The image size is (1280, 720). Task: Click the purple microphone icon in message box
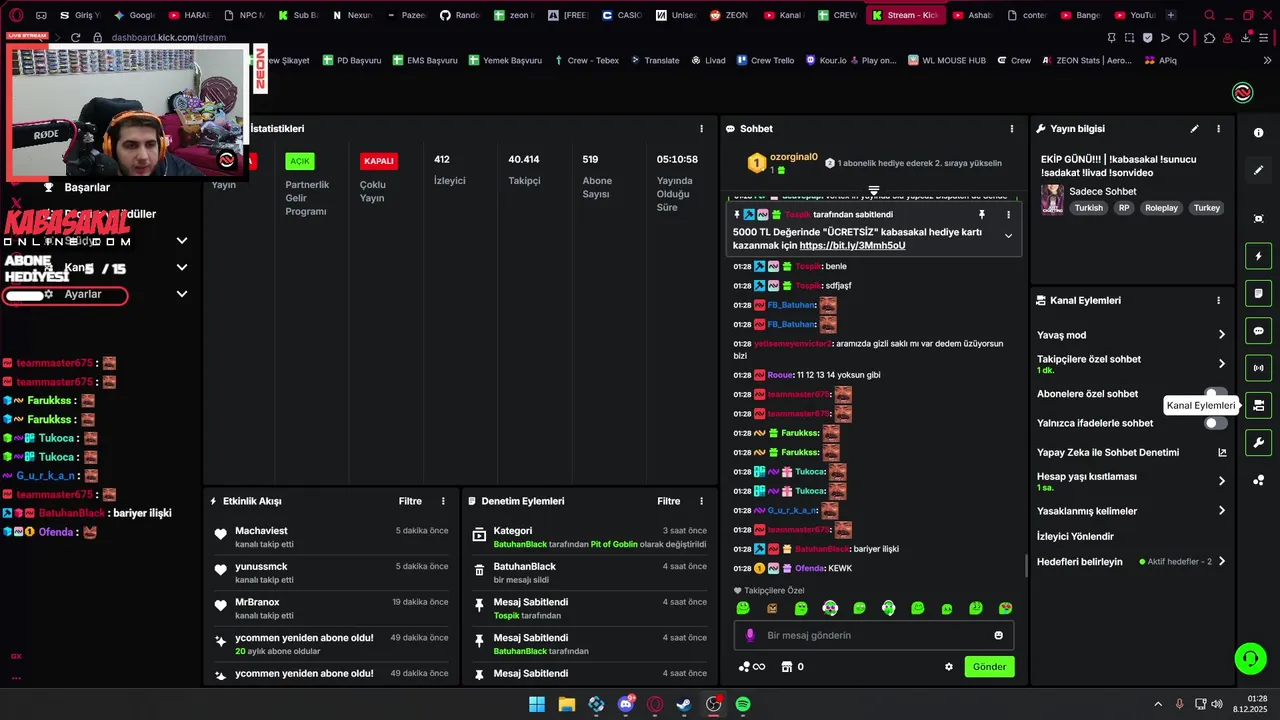751,635
